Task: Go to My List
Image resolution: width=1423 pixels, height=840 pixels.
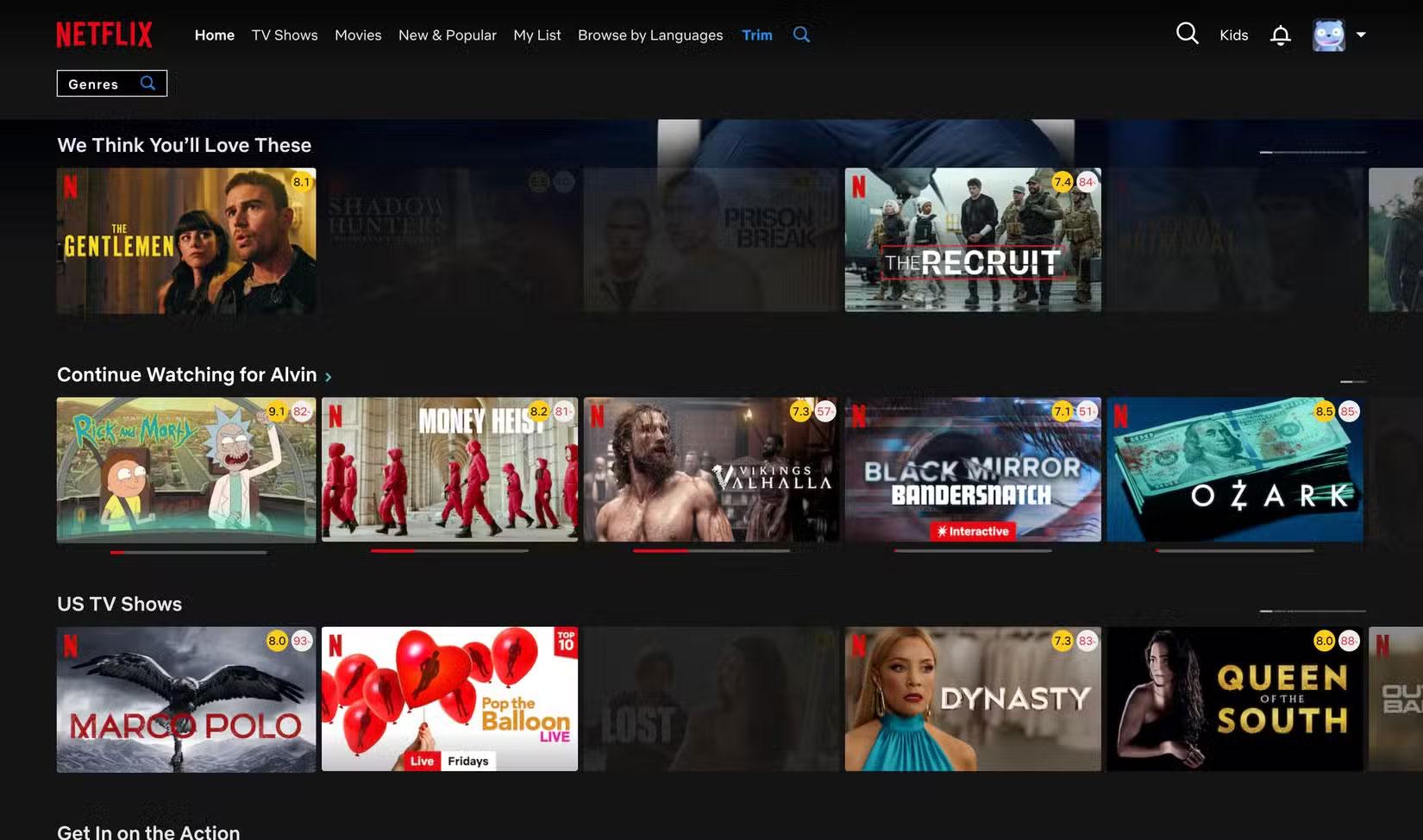Action: pos(536,35)
